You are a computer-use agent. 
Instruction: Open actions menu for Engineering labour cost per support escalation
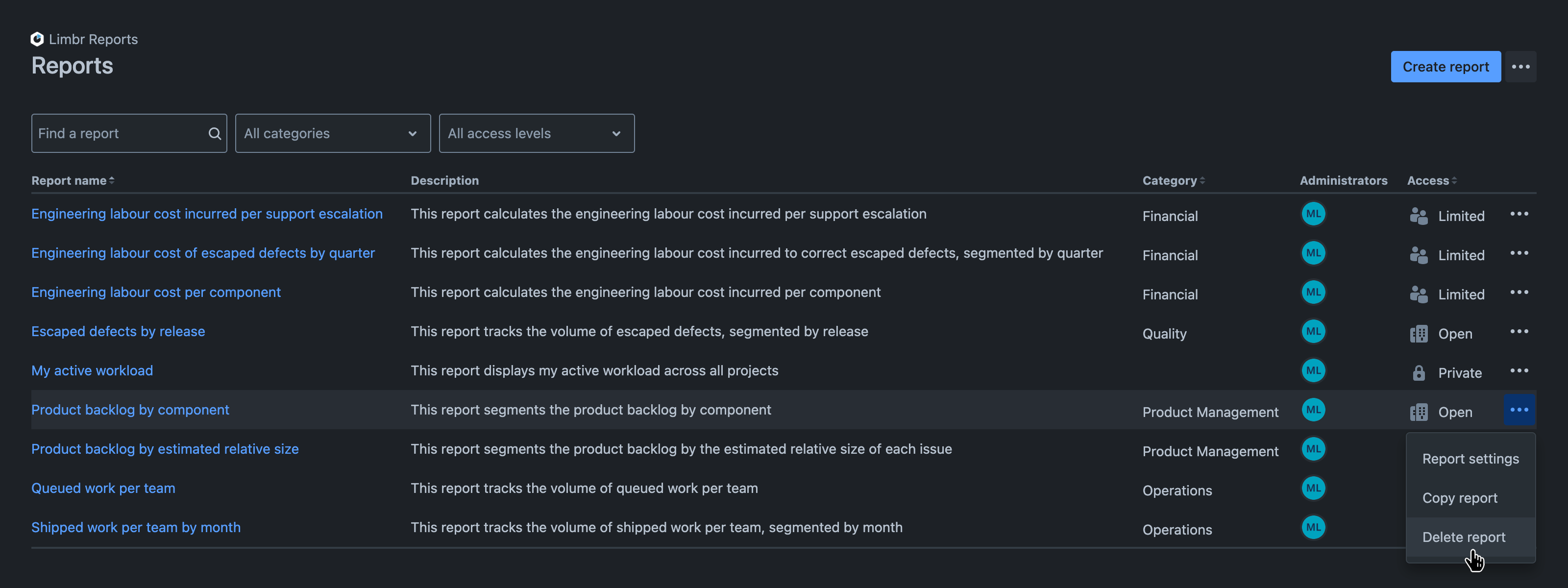1519,214
